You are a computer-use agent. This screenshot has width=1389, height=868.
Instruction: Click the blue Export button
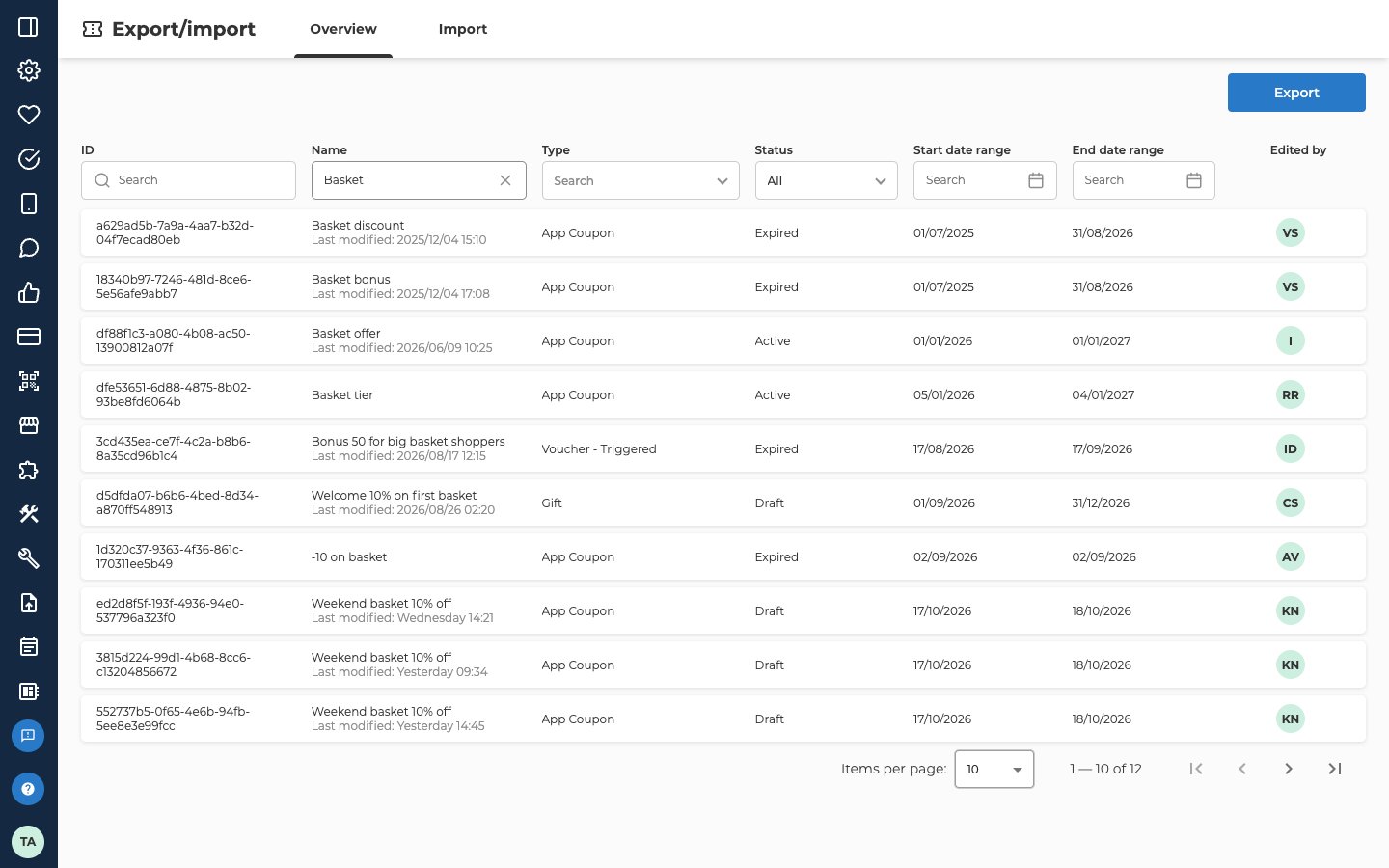(1296, 93)
